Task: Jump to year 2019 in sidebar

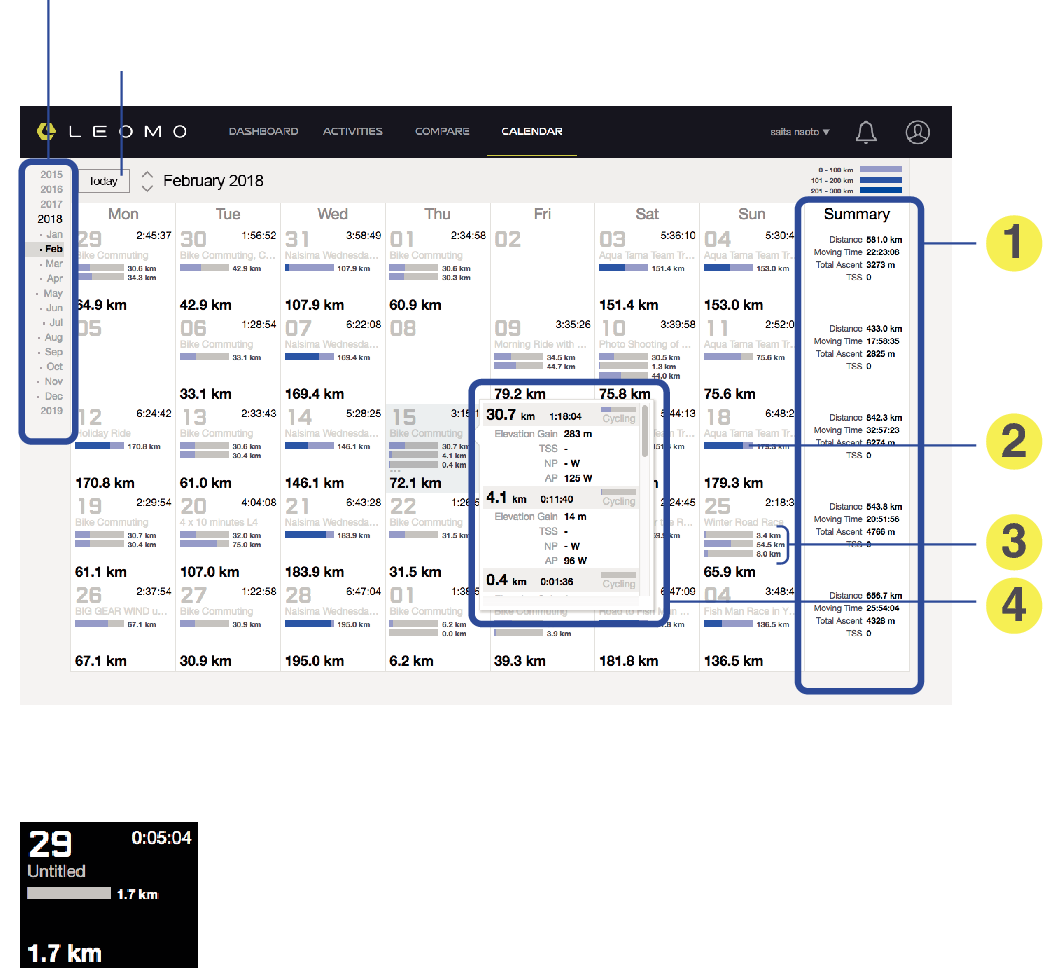Action: 51,410
